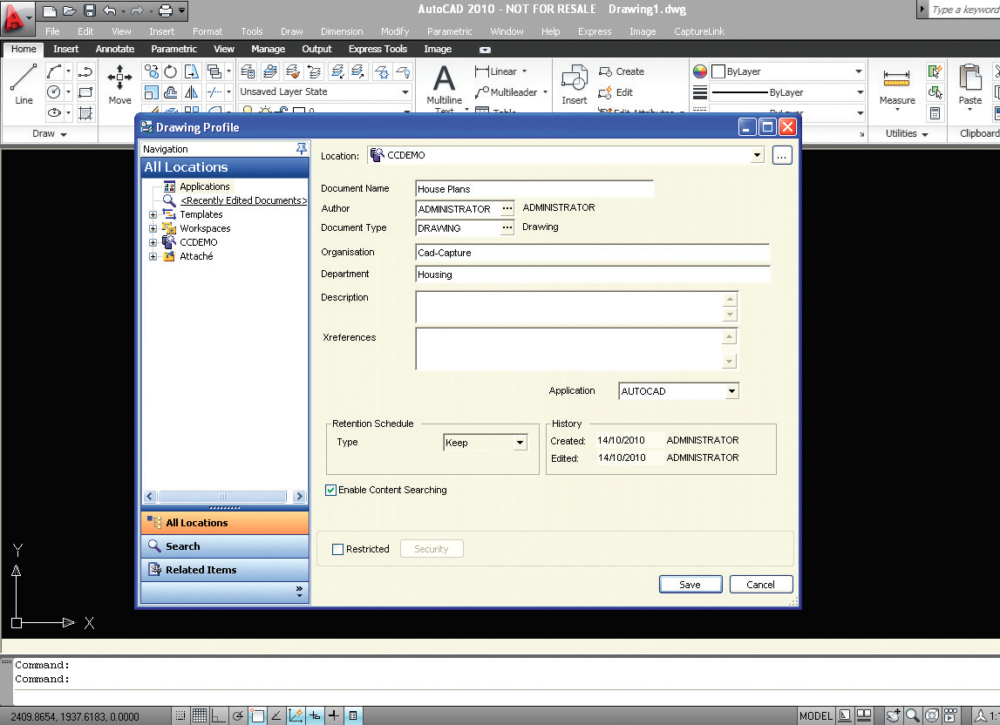Click the Open file icon in quick access toolbar
Screen dimensions: 1000x725
tap(70, 10)
